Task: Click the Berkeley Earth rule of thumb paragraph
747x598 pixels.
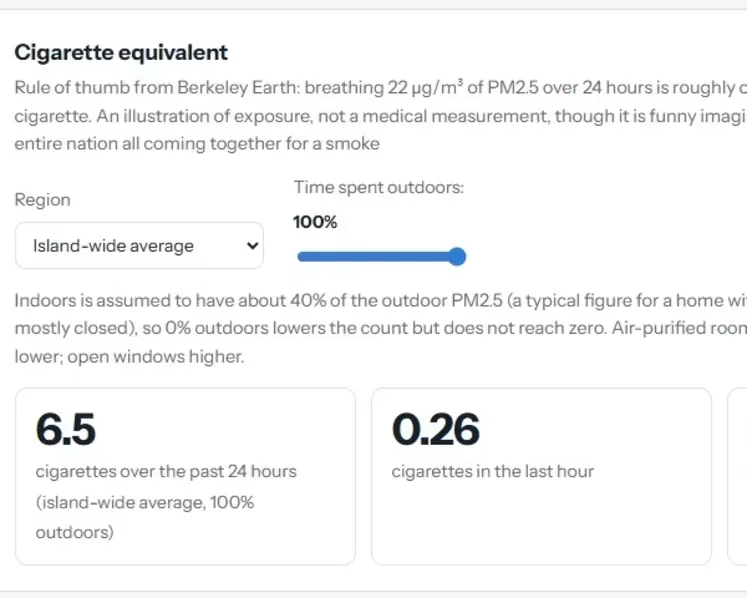Action: [x=381, y=116]
